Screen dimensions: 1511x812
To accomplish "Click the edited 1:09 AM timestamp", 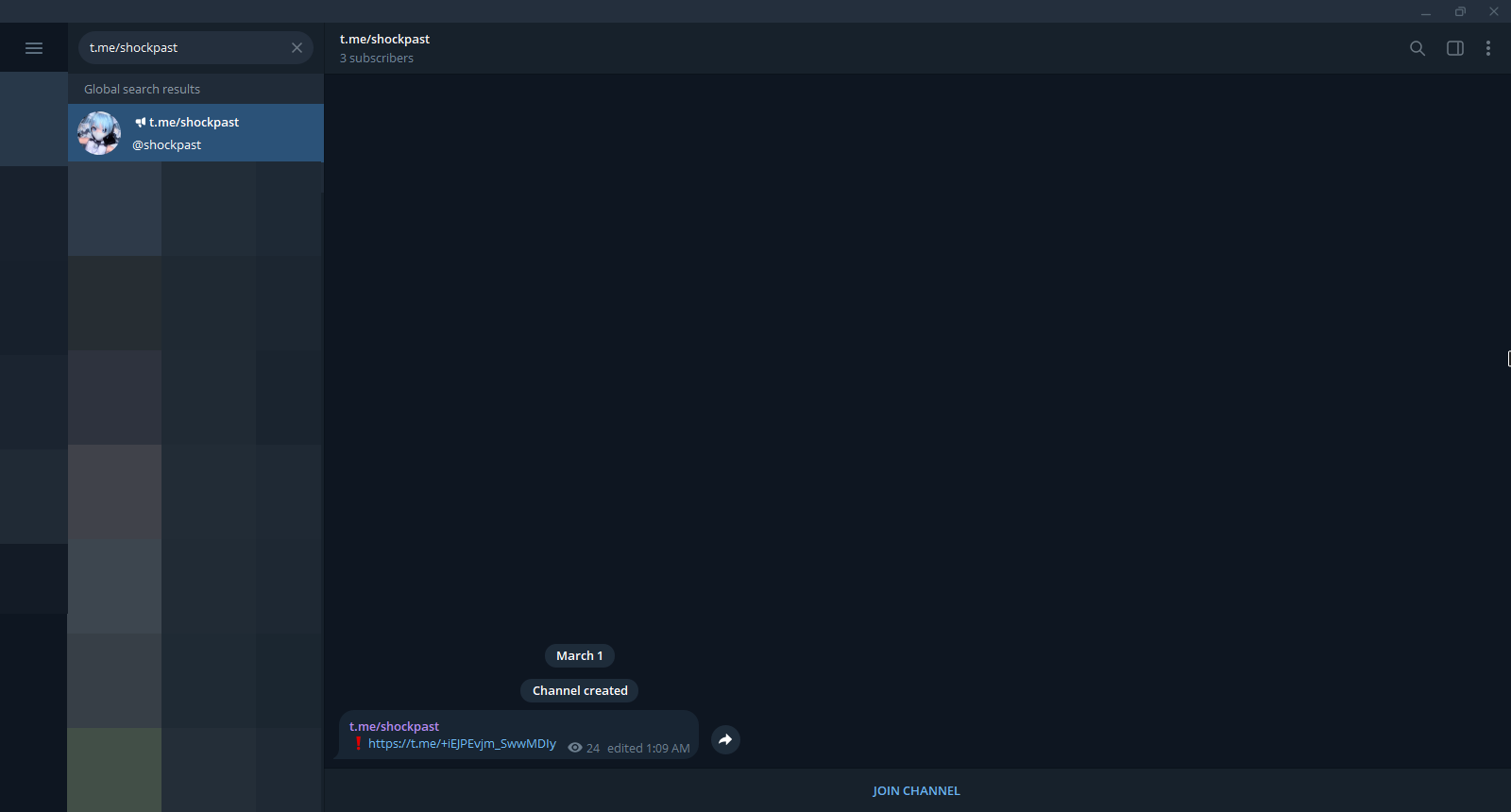I will pyautogui.click(x=648, y=748).
